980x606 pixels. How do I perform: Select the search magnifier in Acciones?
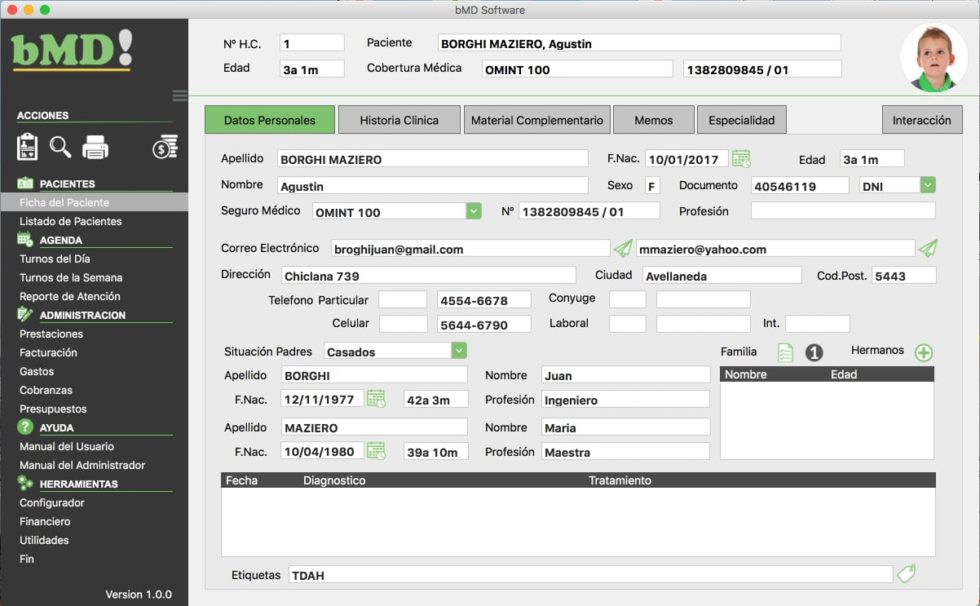pyautogui.click(x=61, y=145)
